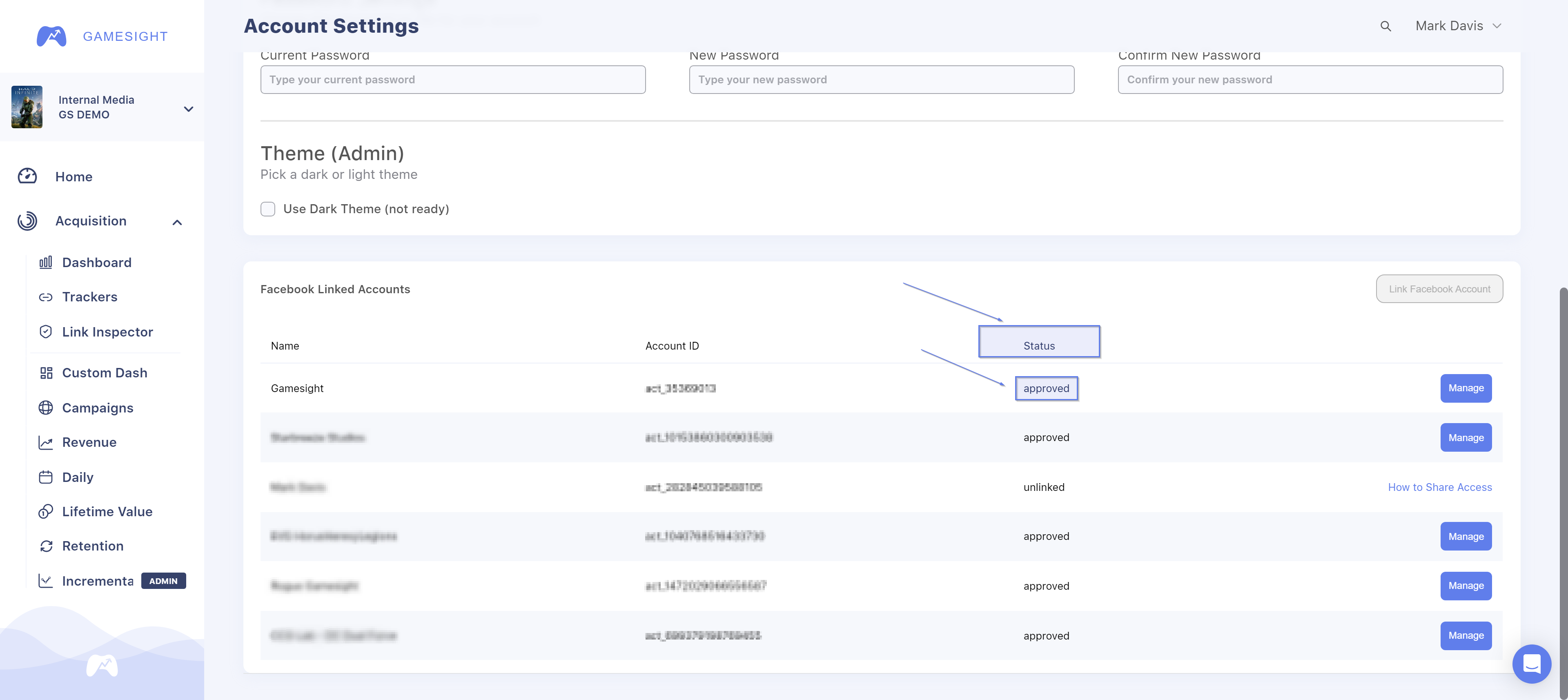Click the Current Password input field
Viewport: 1568px width, 700px height.
[x=452, y=79]
